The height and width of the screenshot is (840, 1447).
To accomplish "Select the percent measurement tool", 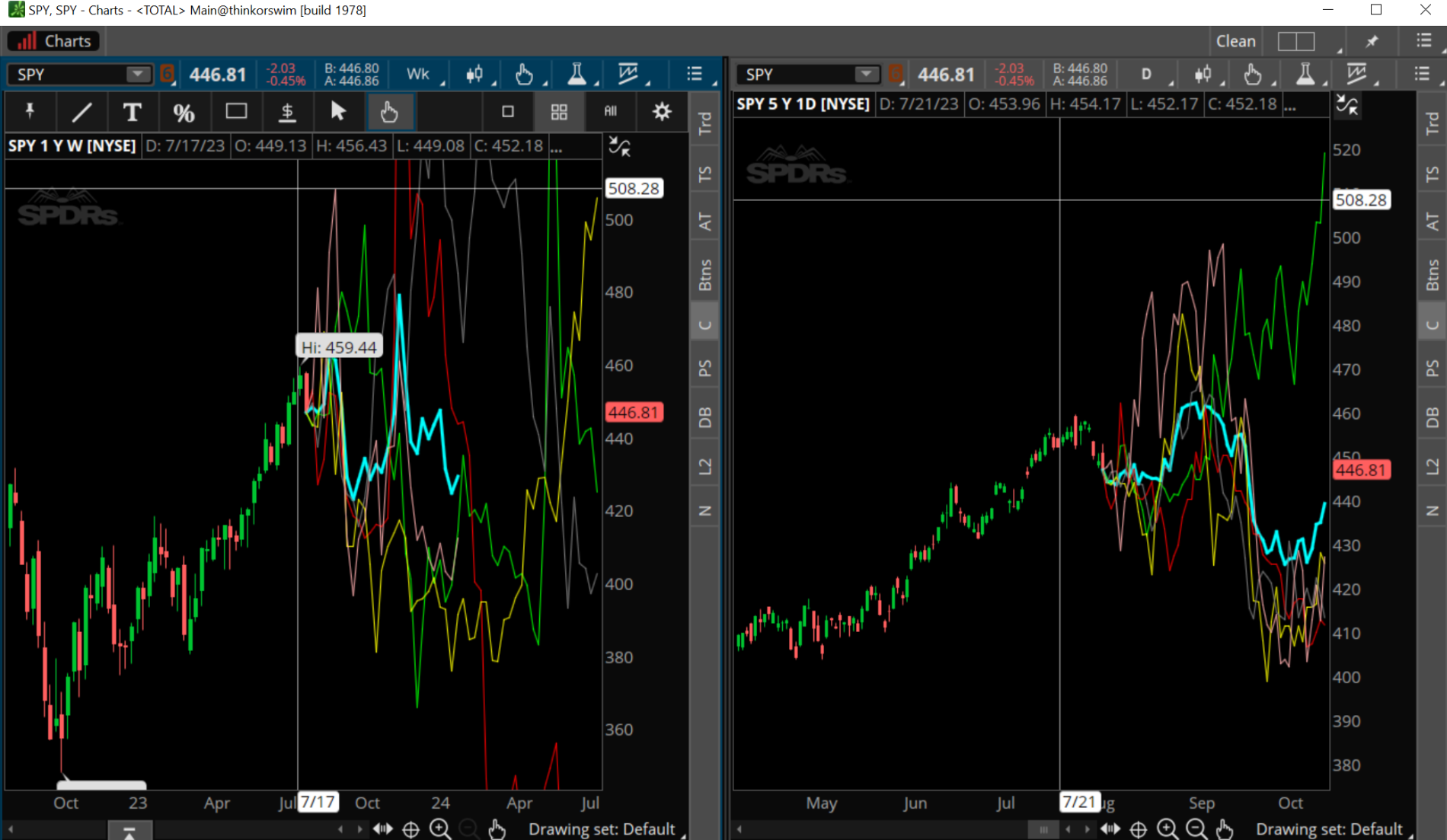I will (184, 112).
